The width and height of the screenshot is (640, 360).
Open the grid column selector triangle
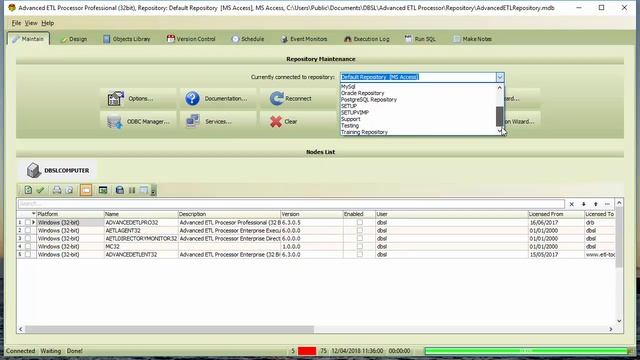[x=33, y=214]
